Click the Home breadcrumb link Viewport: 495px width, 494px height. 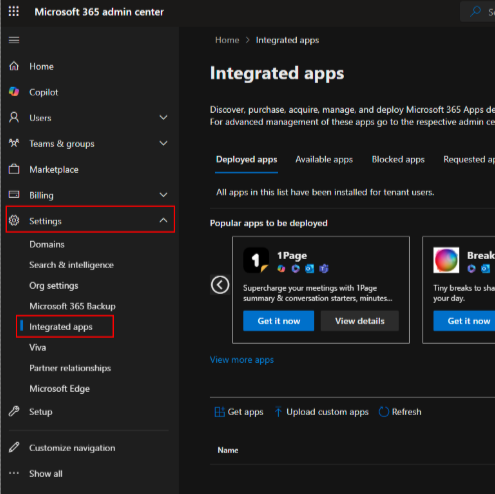[227, 40]
